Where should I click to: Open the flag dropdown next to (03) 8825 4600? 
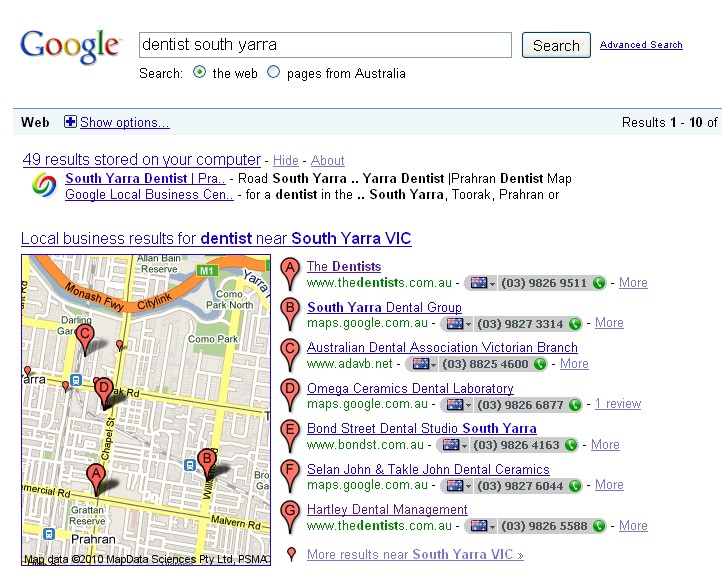click(424, 364)
